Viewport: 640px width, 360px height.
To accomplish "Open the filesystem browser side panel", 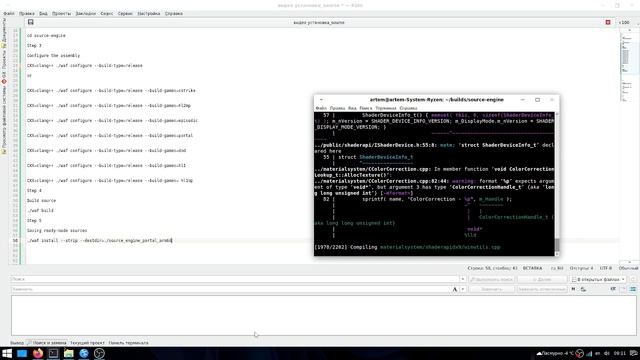I will coord(4,120).
